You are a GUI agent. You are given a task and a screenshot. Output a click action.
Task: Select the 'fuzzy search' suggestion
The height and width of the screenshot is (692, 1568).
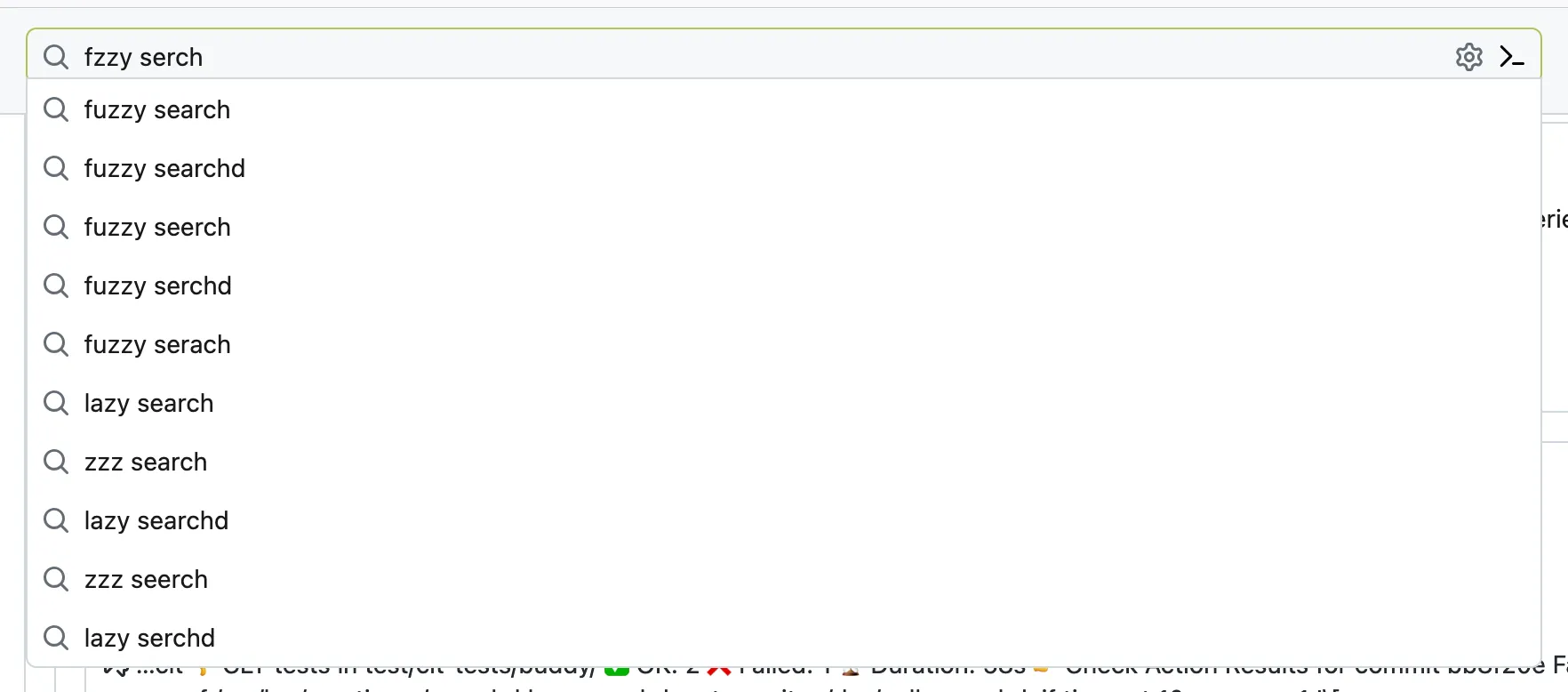coord(784,109)
